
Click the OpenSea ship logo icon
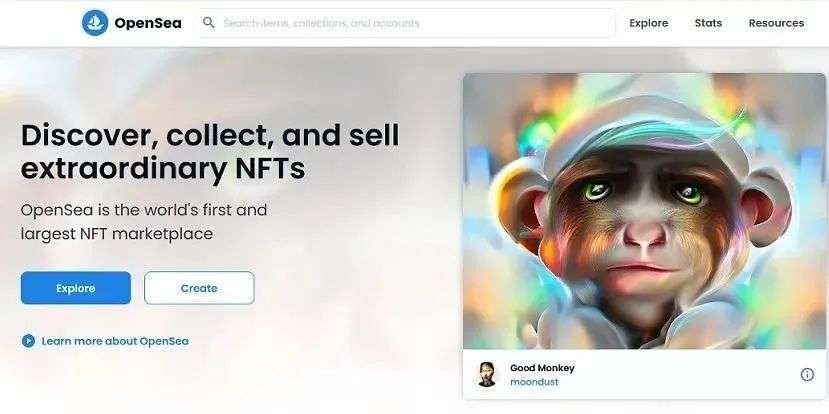(95, 23)
